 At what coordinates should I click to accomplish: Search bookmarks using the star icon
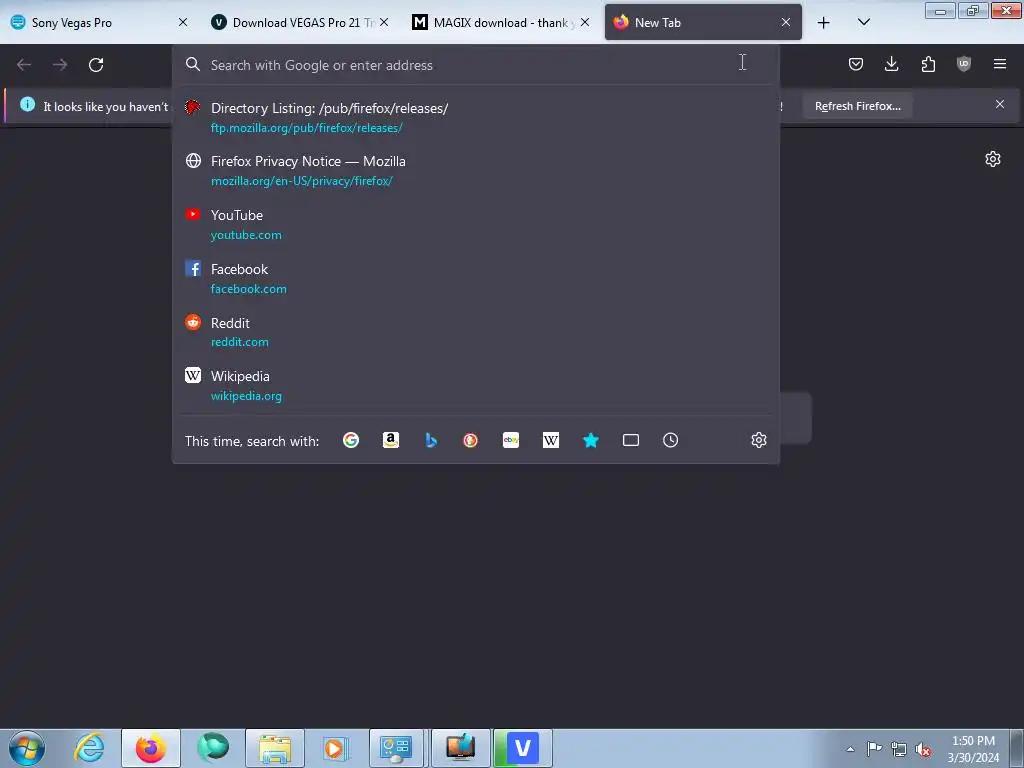pos(591,440)
